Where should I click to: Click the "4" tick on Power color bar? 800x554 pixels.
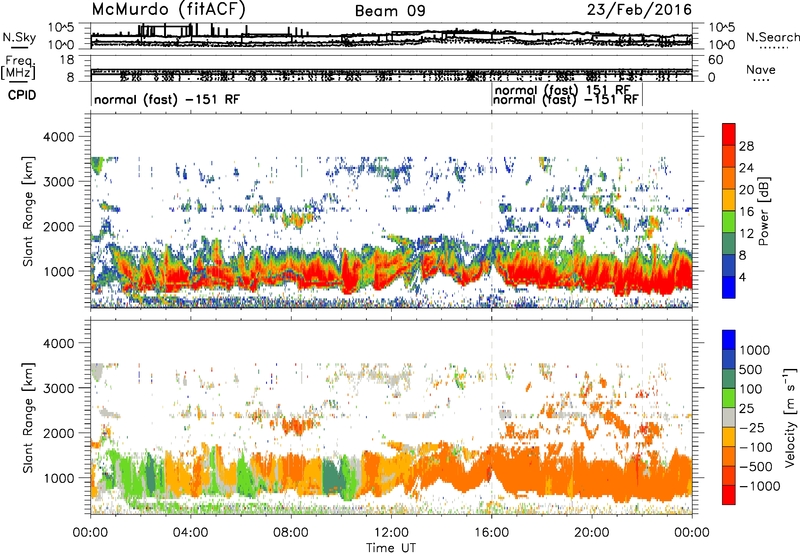tap(743, 278)
